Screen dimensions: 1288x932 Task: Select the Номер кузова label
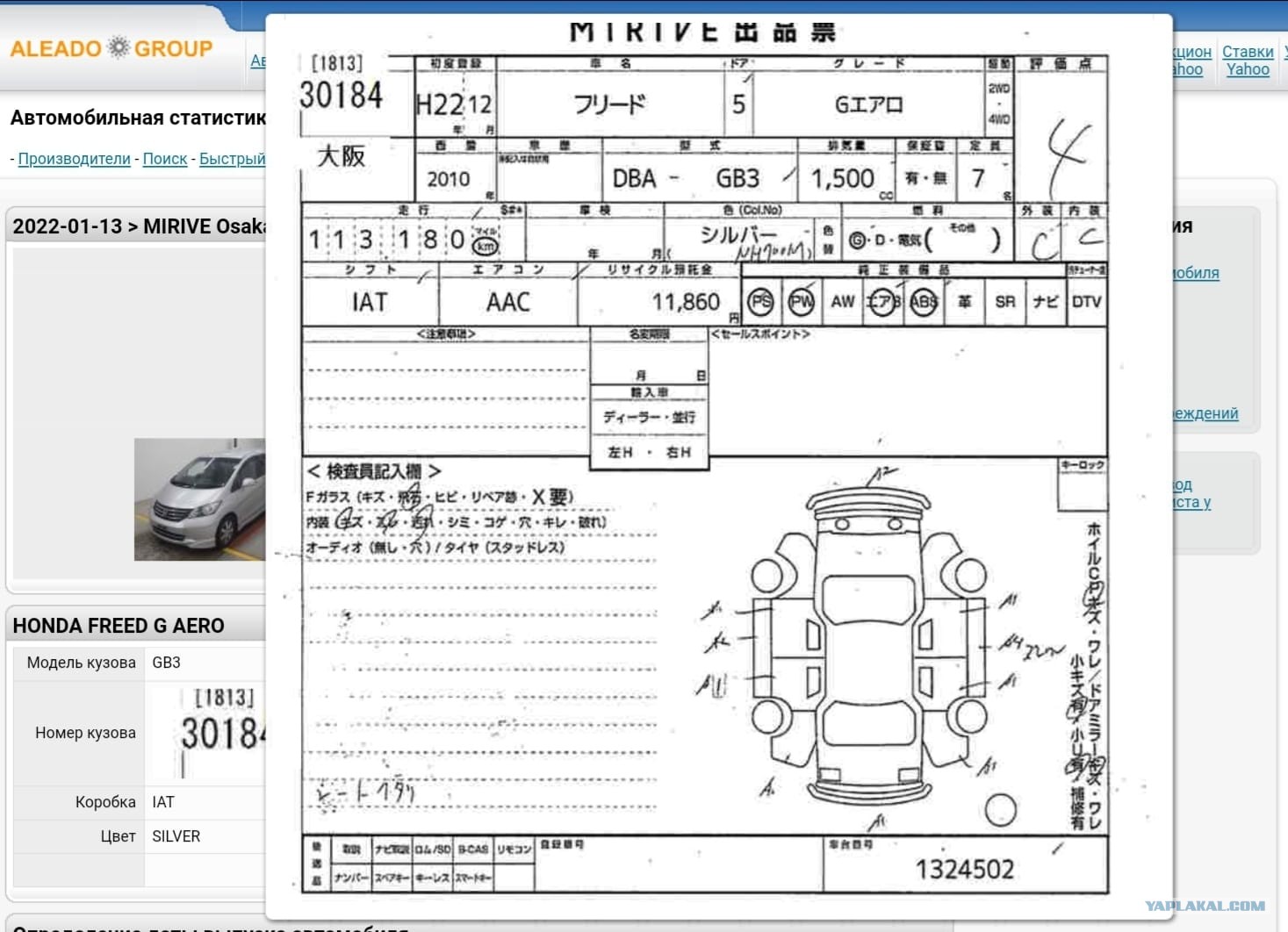tap(85, 733)
